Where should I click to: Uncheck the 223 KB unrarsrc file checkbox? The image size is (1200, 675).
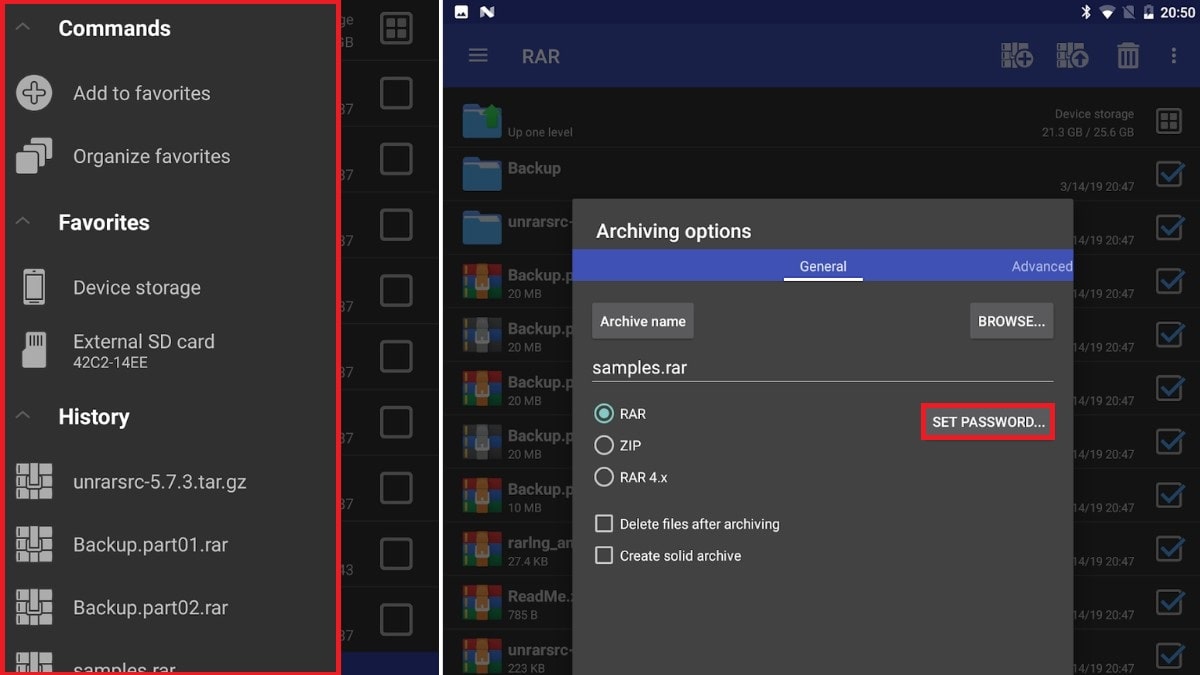coord(1169,655)
